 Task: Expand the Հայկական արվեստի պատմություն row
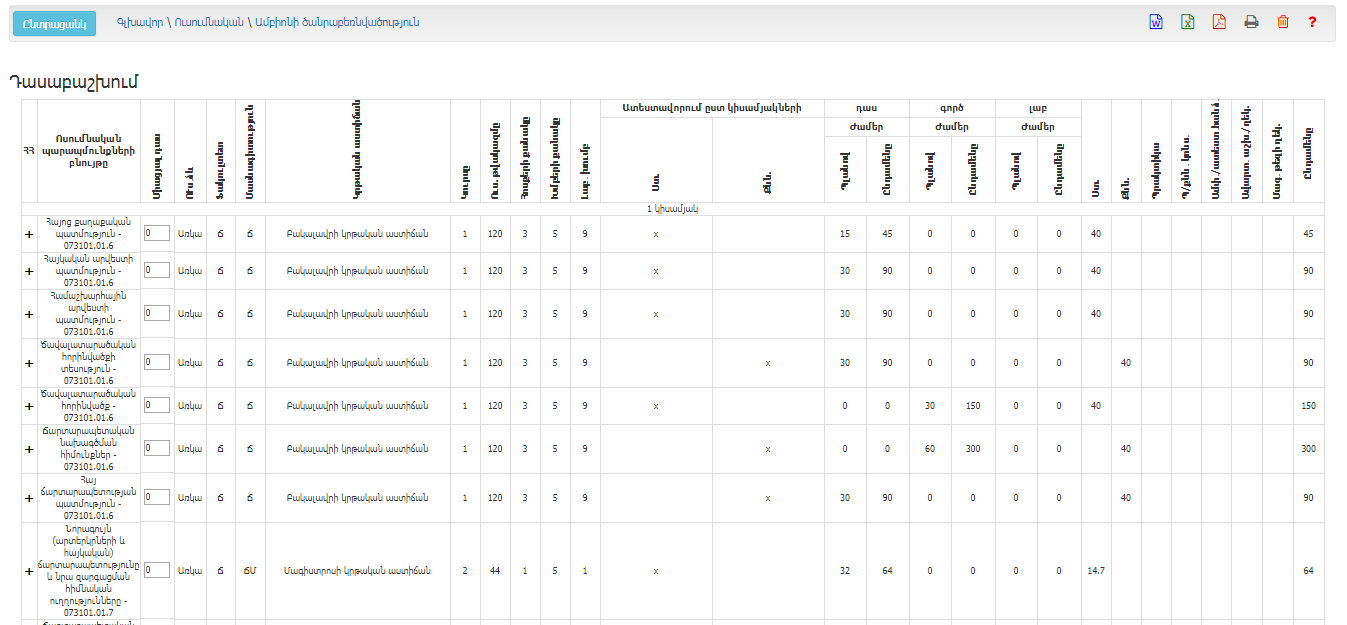click(x=28, y=271)
